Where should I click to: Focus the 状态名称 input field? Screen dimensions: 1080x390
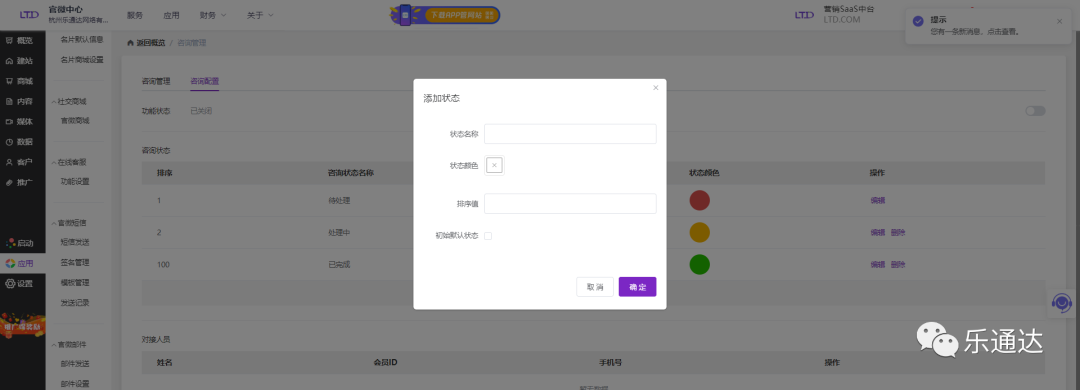(570, 134)
